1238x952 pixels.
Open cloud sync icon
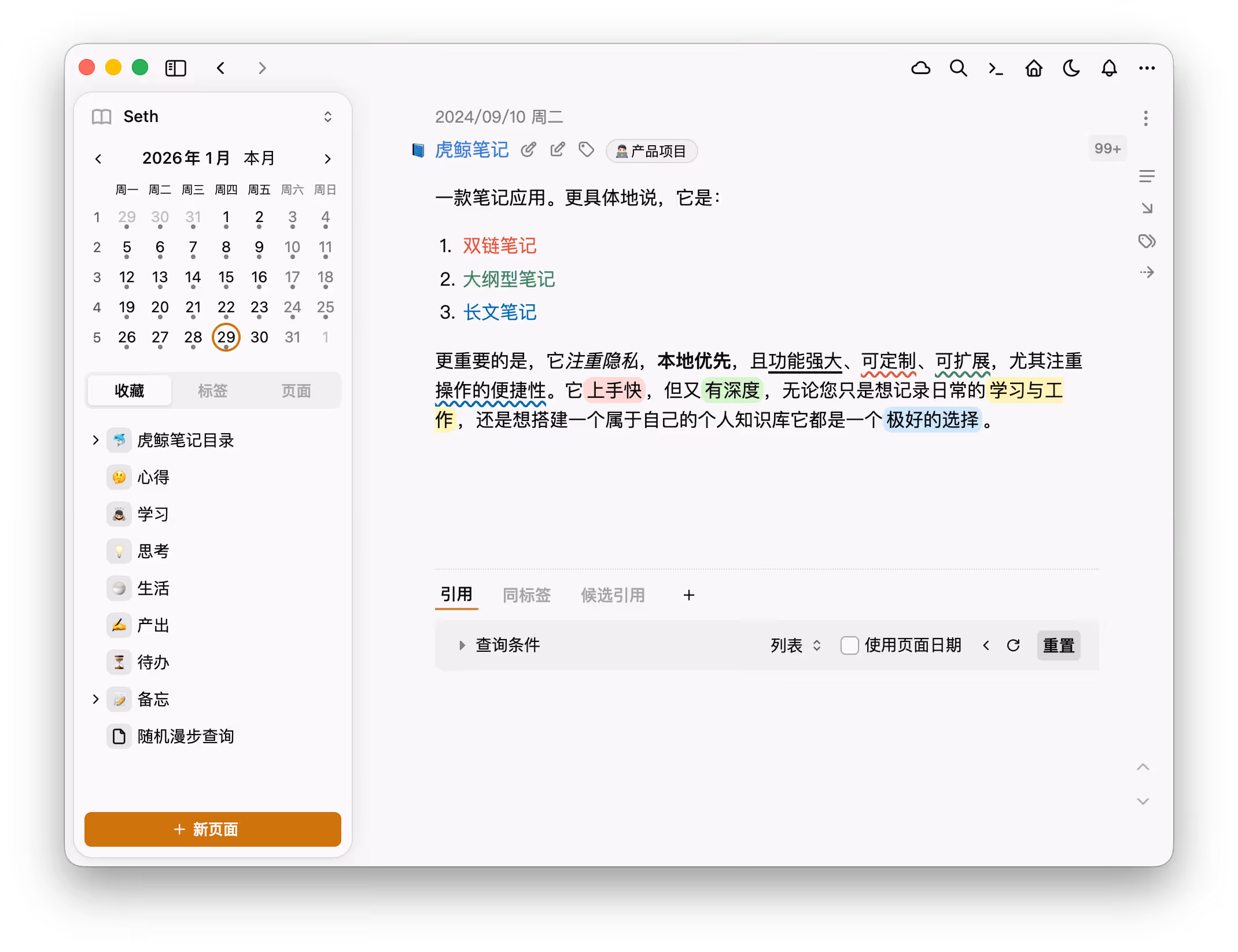[x=920, y=68]
